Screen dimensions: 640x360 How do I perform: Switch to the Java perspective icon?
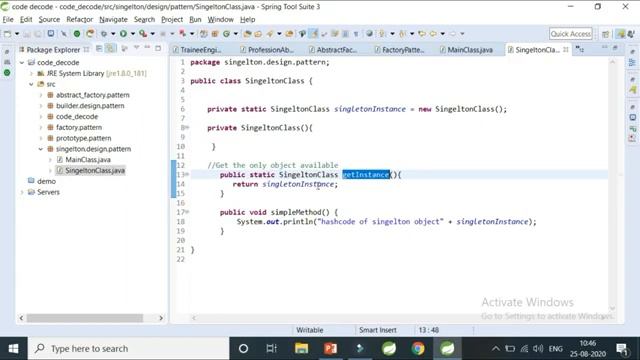[620, 34]
